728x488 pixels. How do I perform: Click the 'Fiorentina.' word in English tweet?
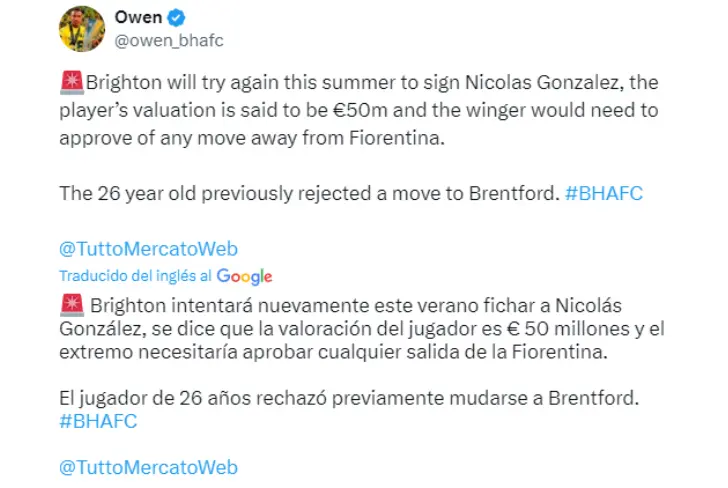(x=397, y=138)
